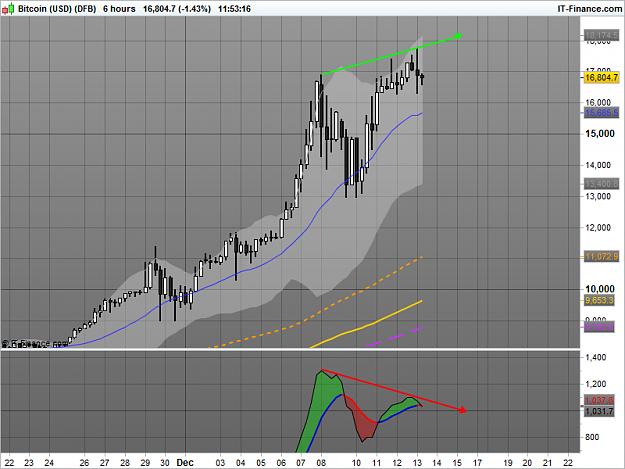Click the Dec month label on time axis
The height and width of the screenshot is (469, 625).
(185, 463)
